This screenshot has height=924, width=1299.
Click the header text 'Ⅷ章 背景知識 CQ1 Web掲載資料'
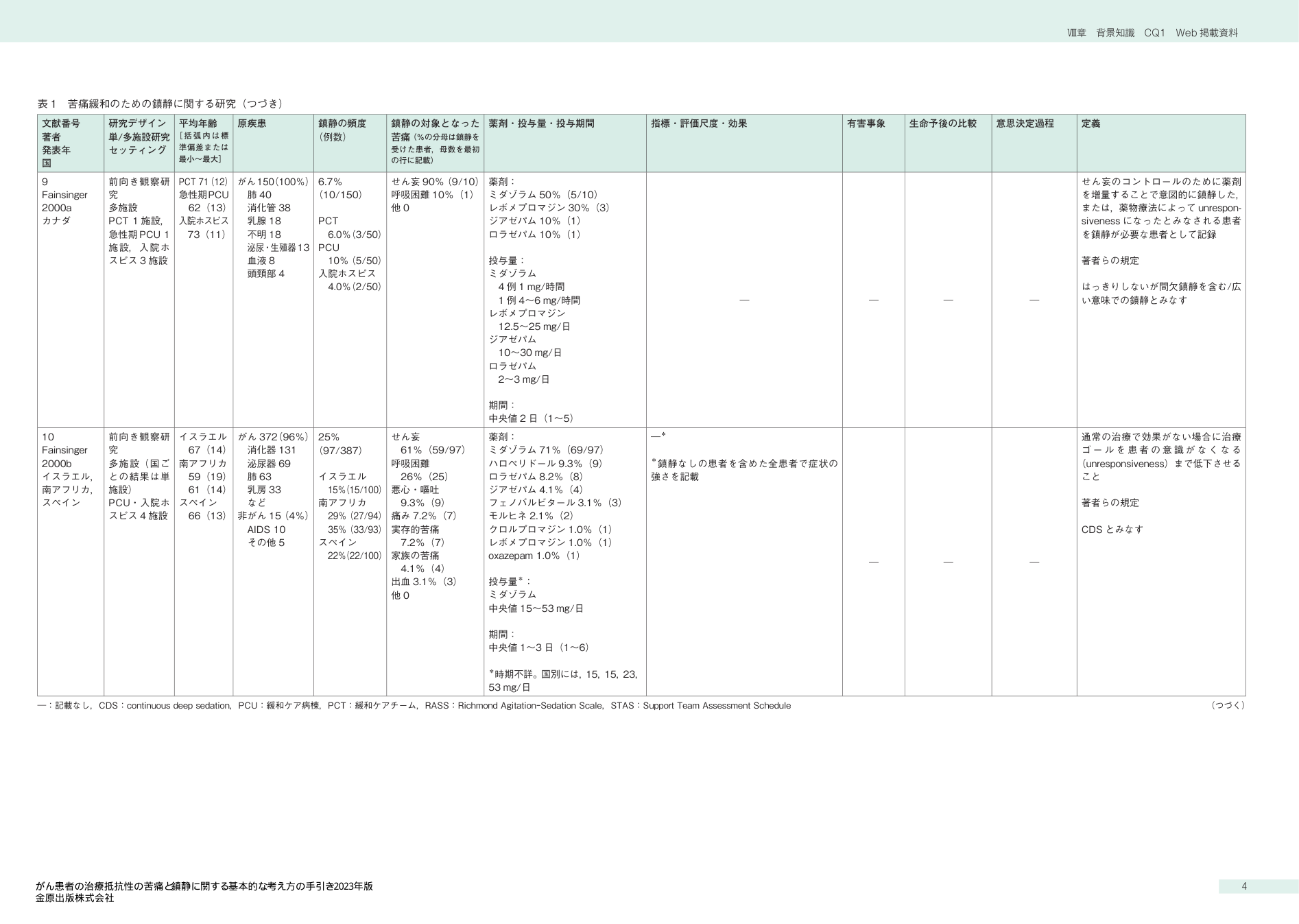tap(1152, 33)
